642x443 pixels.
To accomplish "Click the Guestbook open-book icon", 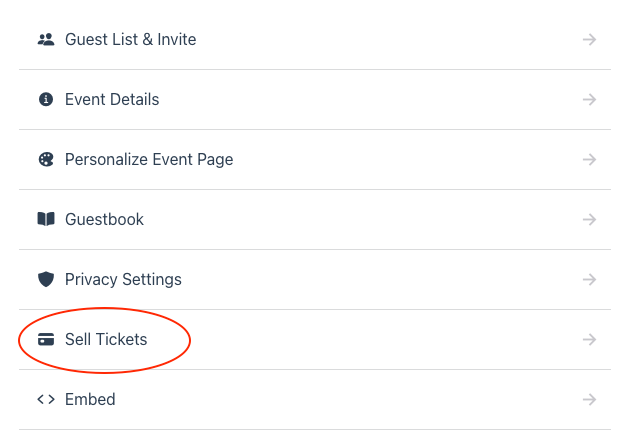I will pyautogui.click(x=45, y=220).
